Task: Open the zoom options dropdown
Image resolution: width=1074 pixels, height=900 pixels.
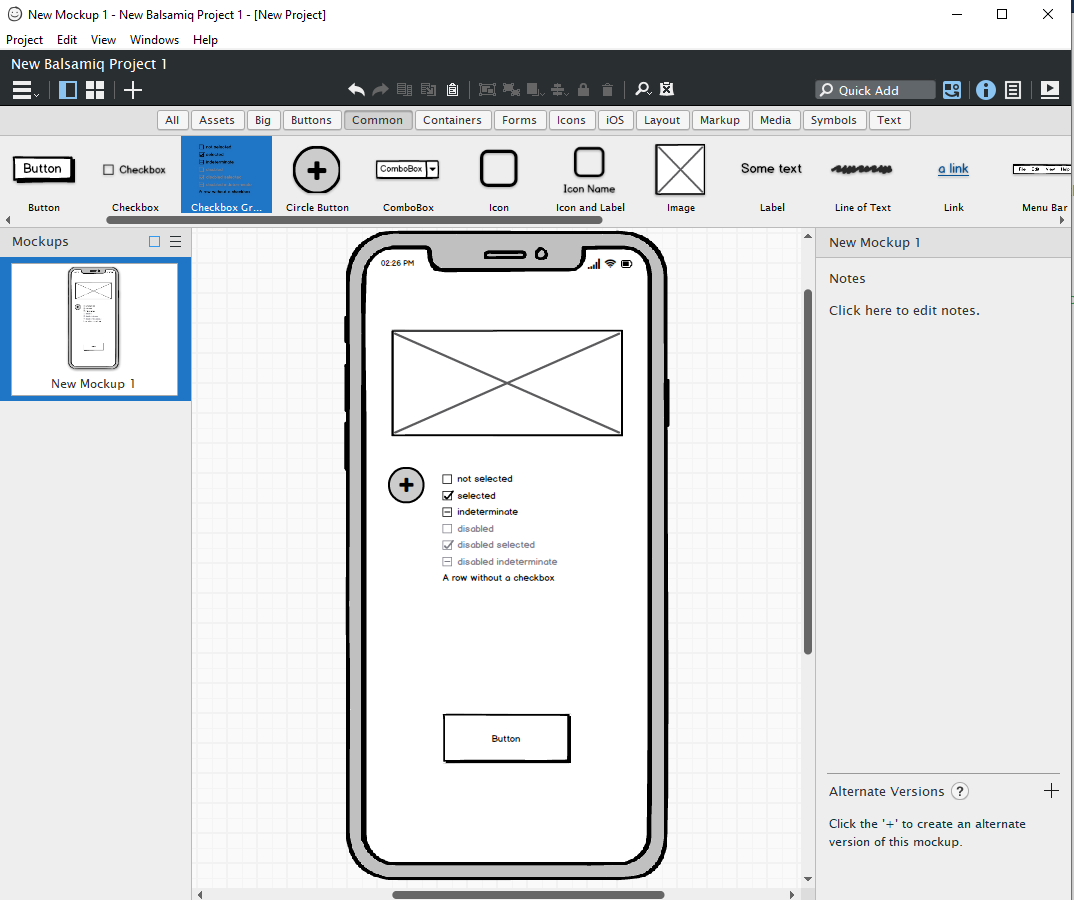Action: pyautogui.click(x=643, y=89)
